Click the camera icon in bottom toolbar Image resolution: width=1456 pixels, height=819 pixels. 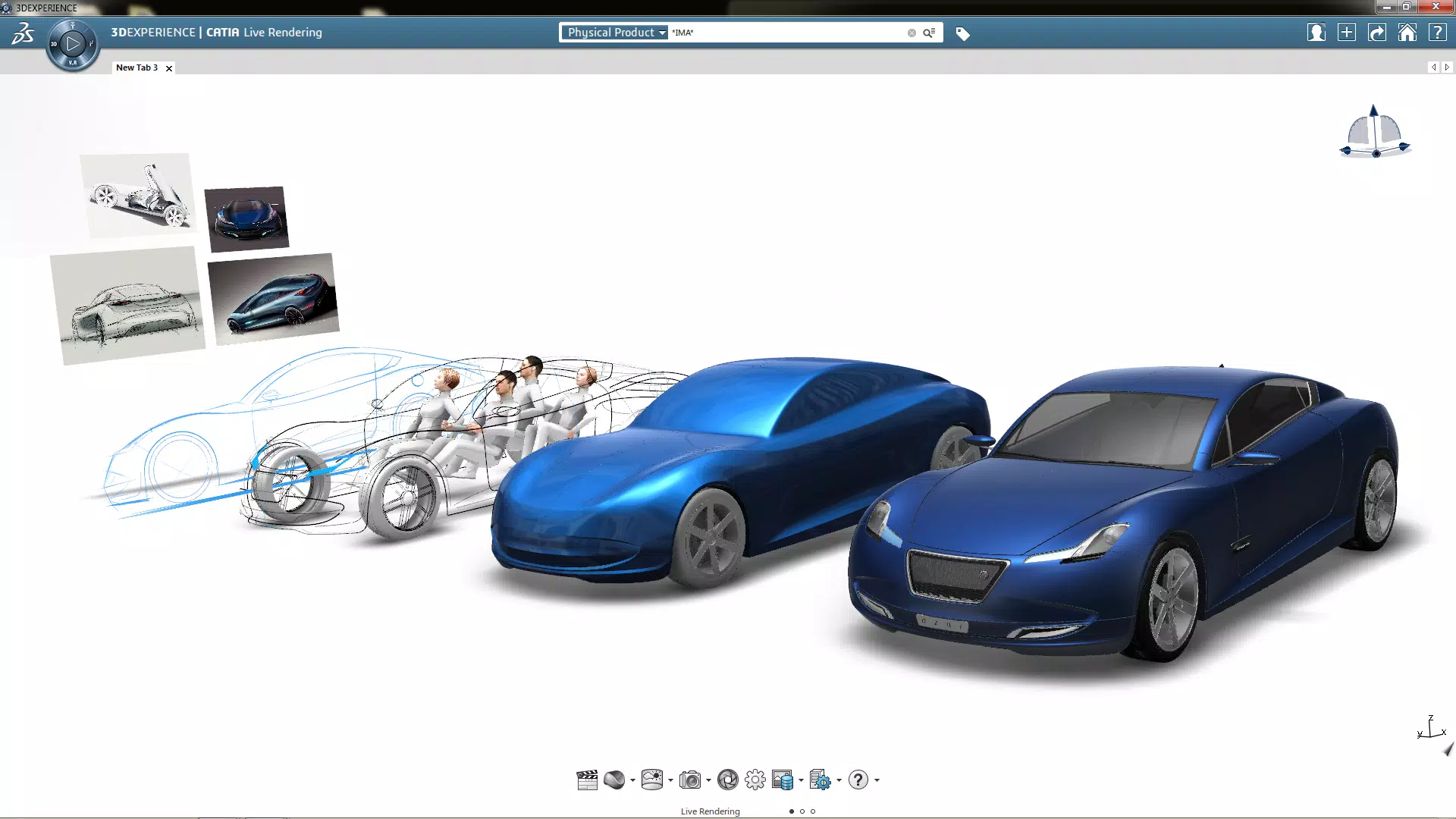coord(690,780)
